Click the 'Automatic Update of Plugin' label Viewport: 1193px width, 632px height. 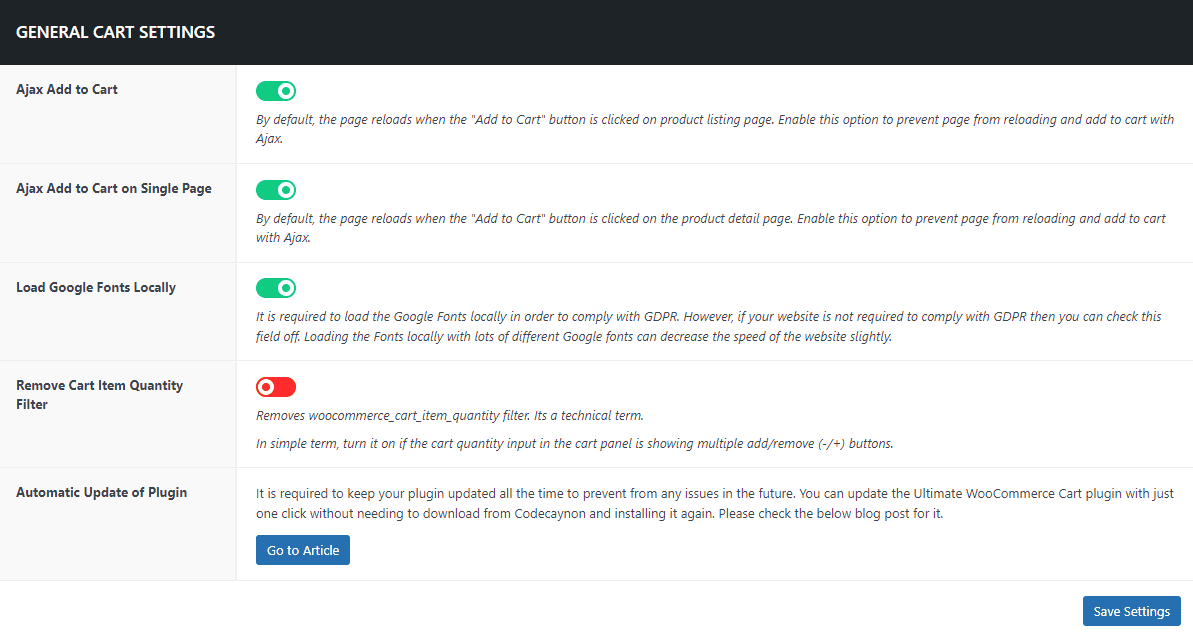(101, 492)
